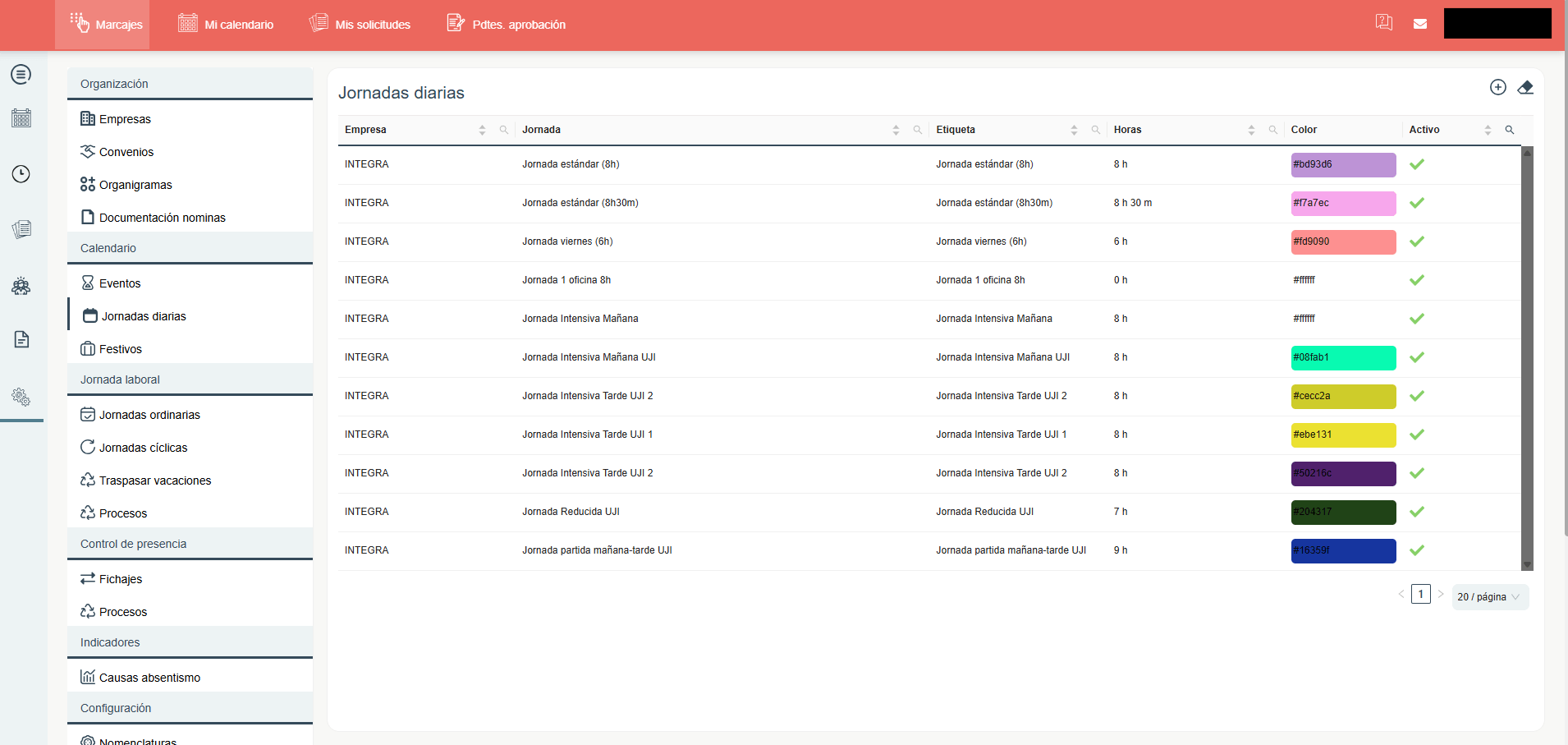Open the 20 / página dropdown
Image resolution: width=1568 pixels, height=745 pixels.
pyautogui.click(x=1488, y=597)
